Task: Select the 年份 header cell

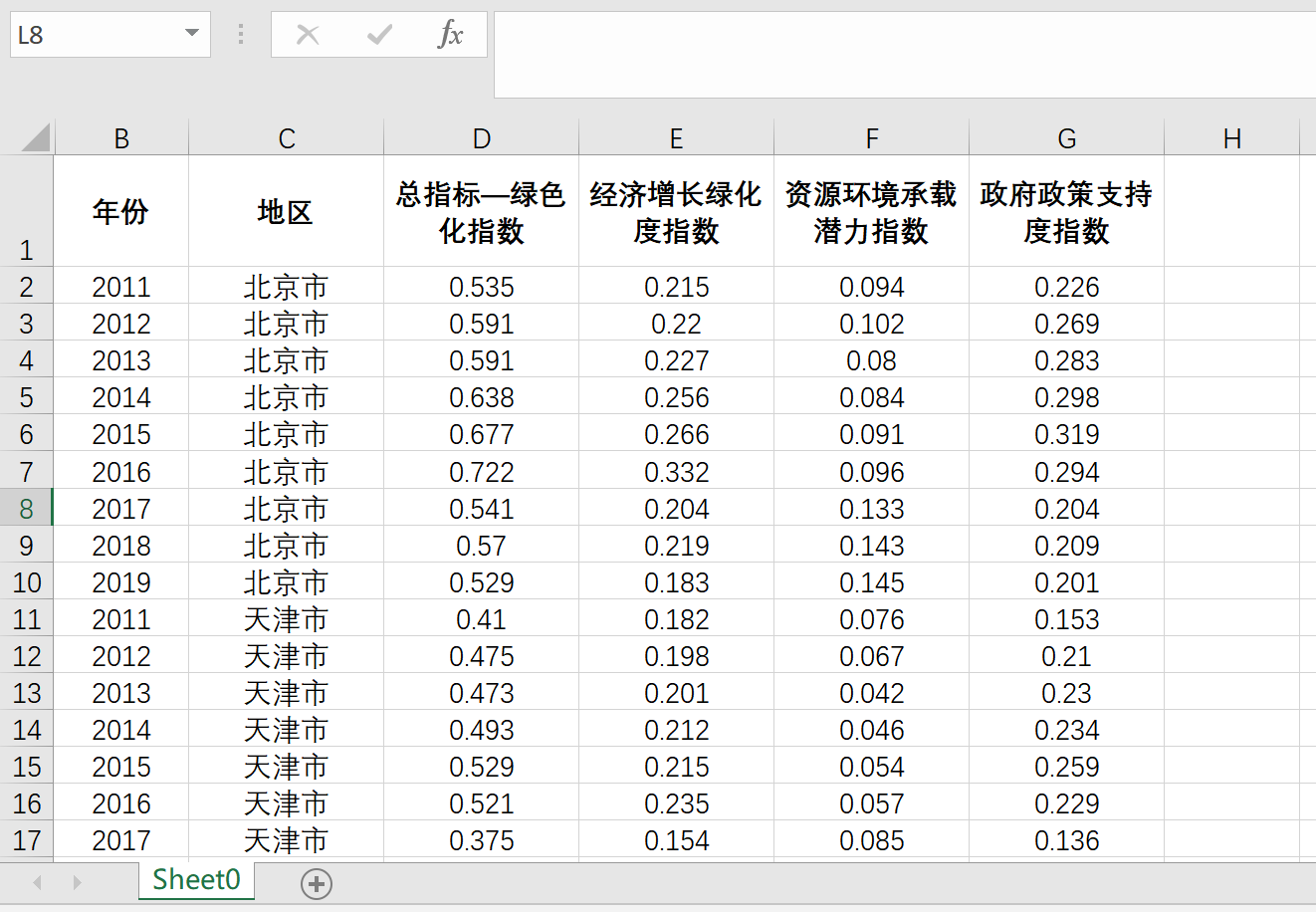Action: 120,212
